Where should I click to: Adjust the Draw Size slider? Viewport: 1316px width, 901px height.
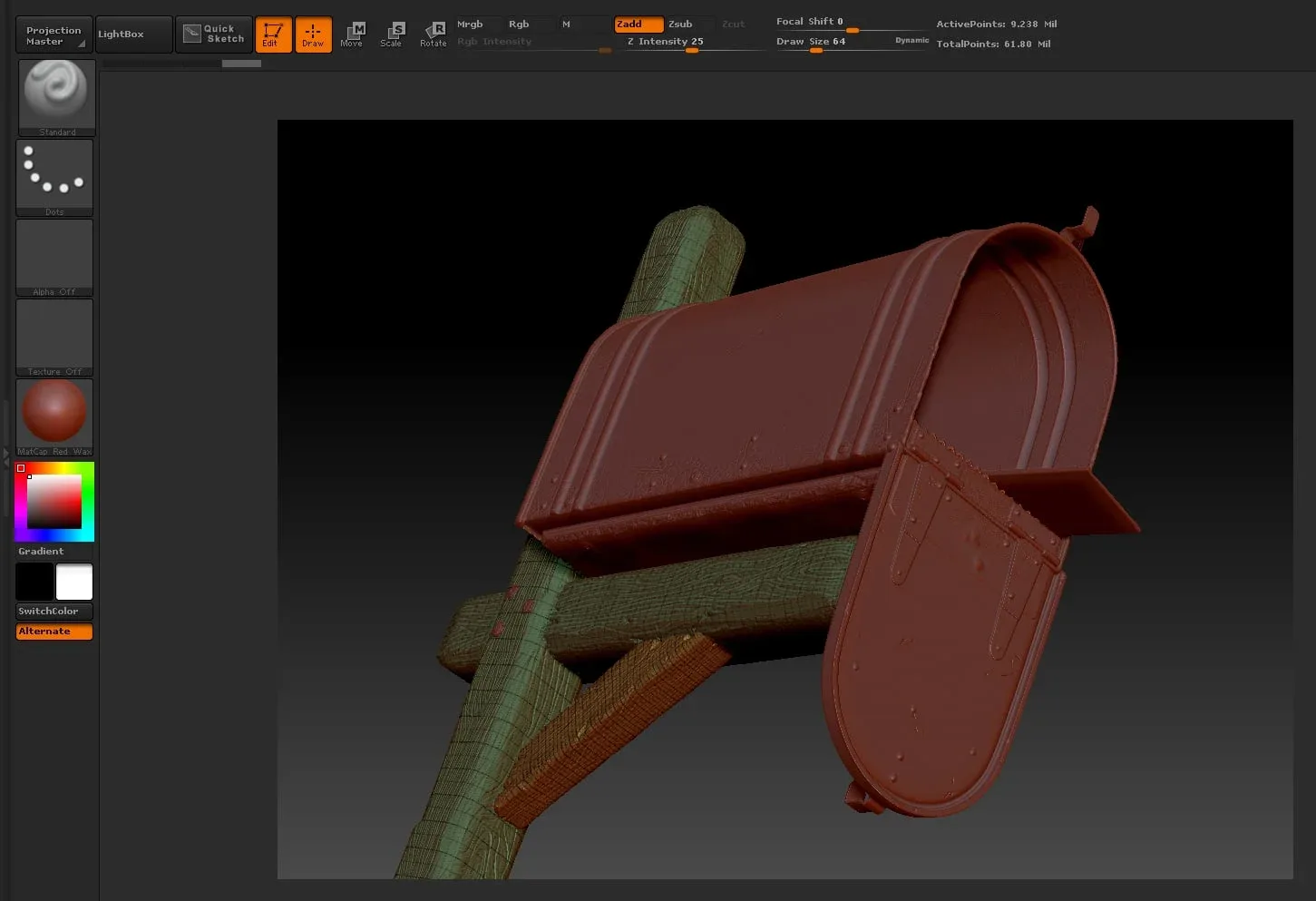[814, 52]
